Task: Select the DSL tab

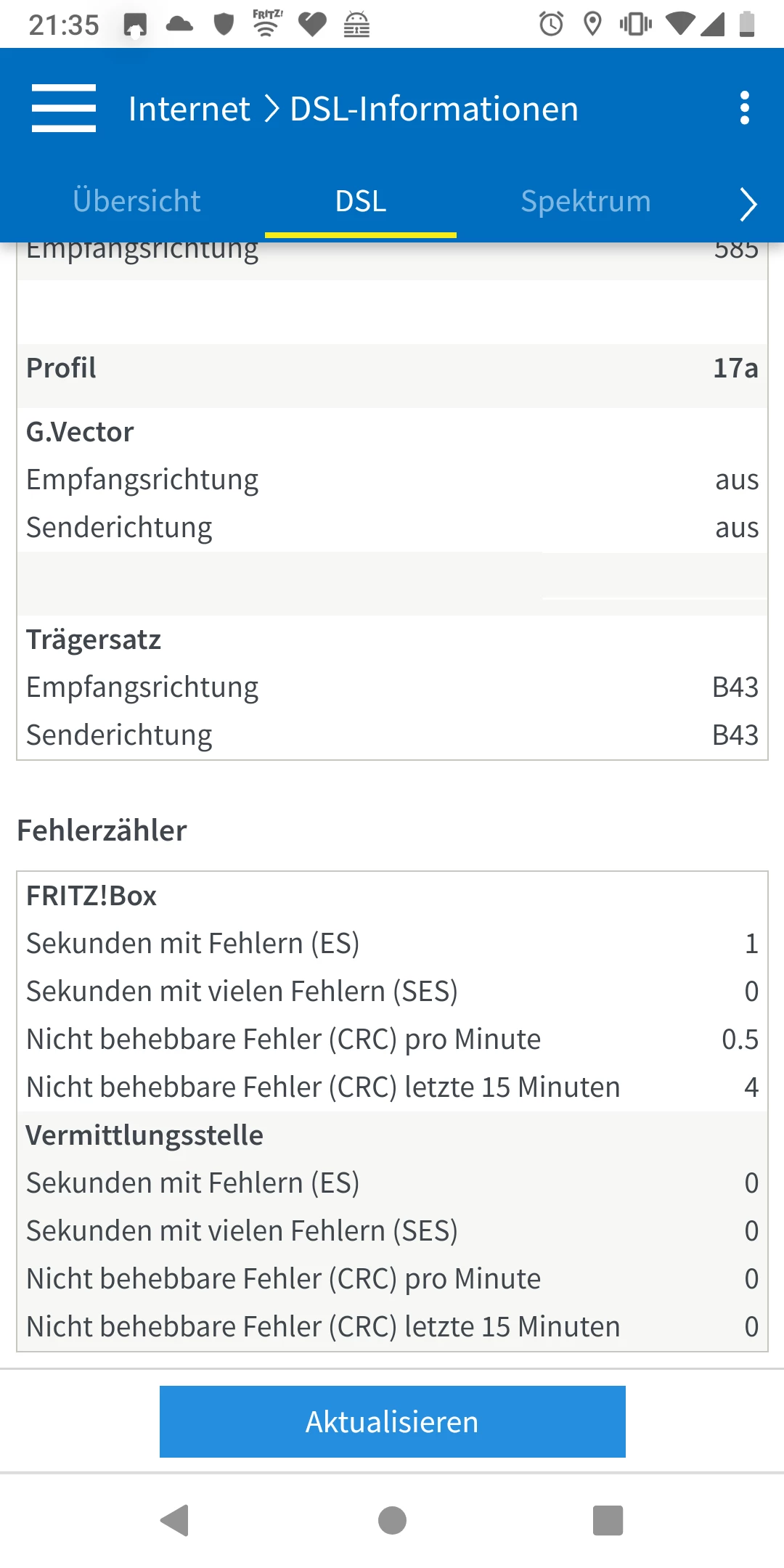Action: (361, 201)
